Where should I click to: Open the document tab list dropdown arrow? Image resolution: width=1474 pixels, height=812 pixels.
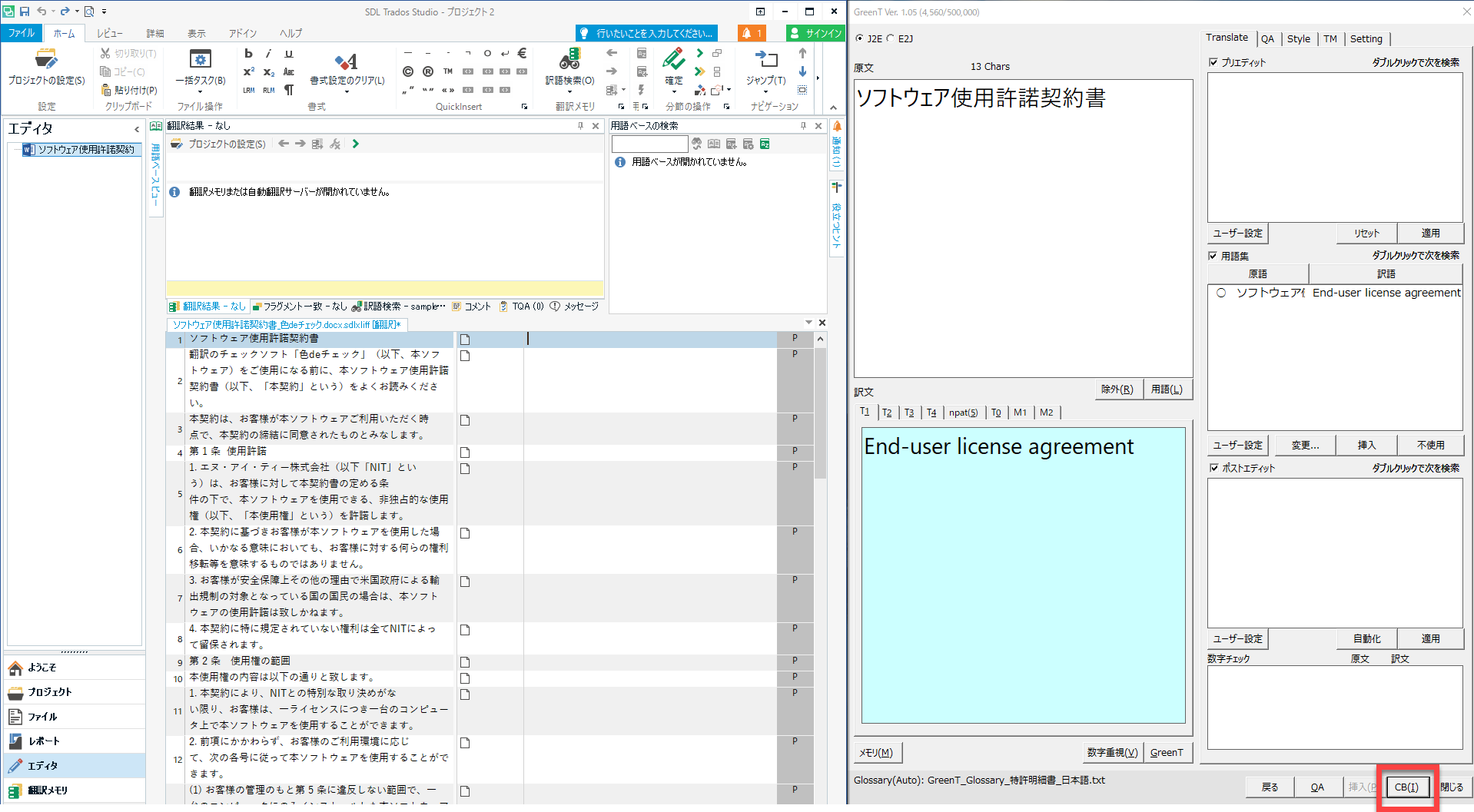[808, 323]
